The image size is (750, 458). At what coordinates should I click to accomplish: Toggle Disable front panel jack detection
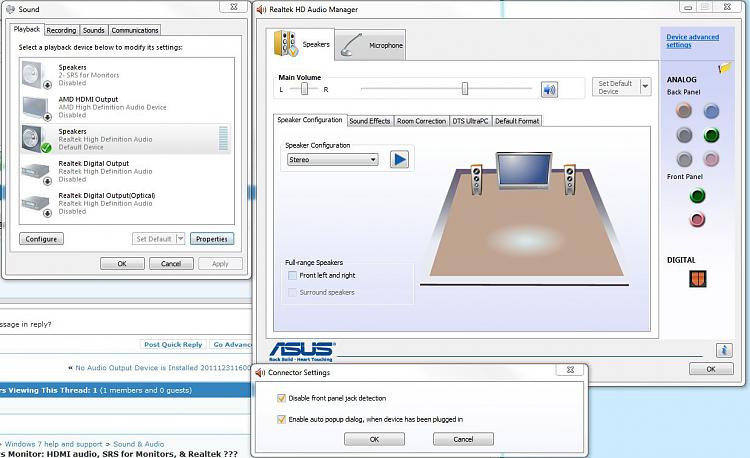click(x=281, y=398)
